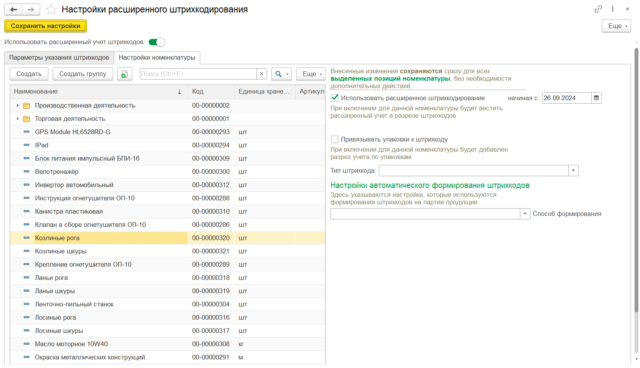Click the Артикул column header
640x368 pixels.
[x=311, y=92]
